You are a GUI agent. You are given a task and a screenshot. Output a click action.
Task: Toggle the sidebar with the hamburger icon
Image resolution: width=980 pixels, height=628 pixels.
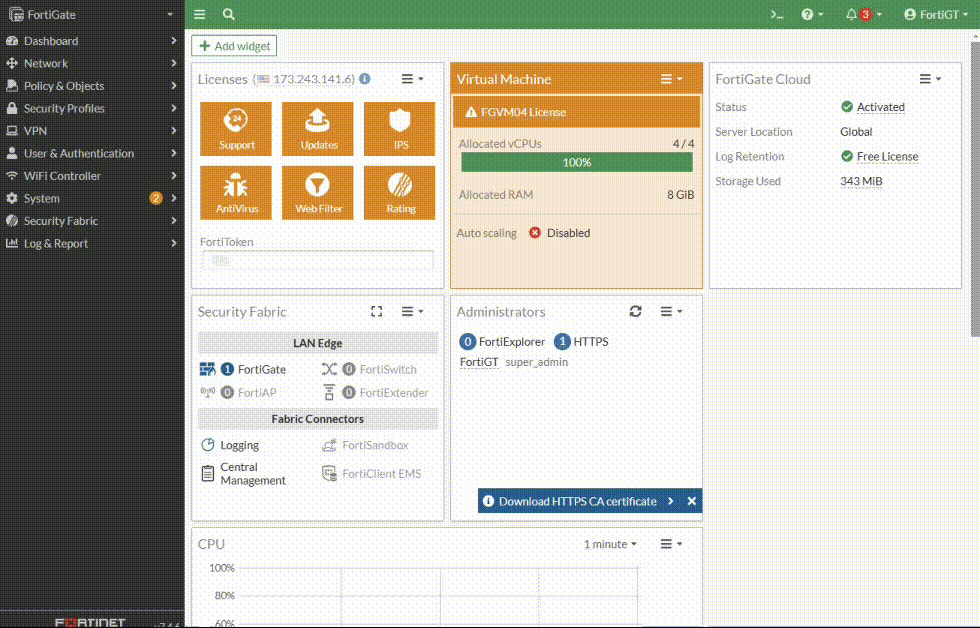pyautogui.click(x=199, y=14)
